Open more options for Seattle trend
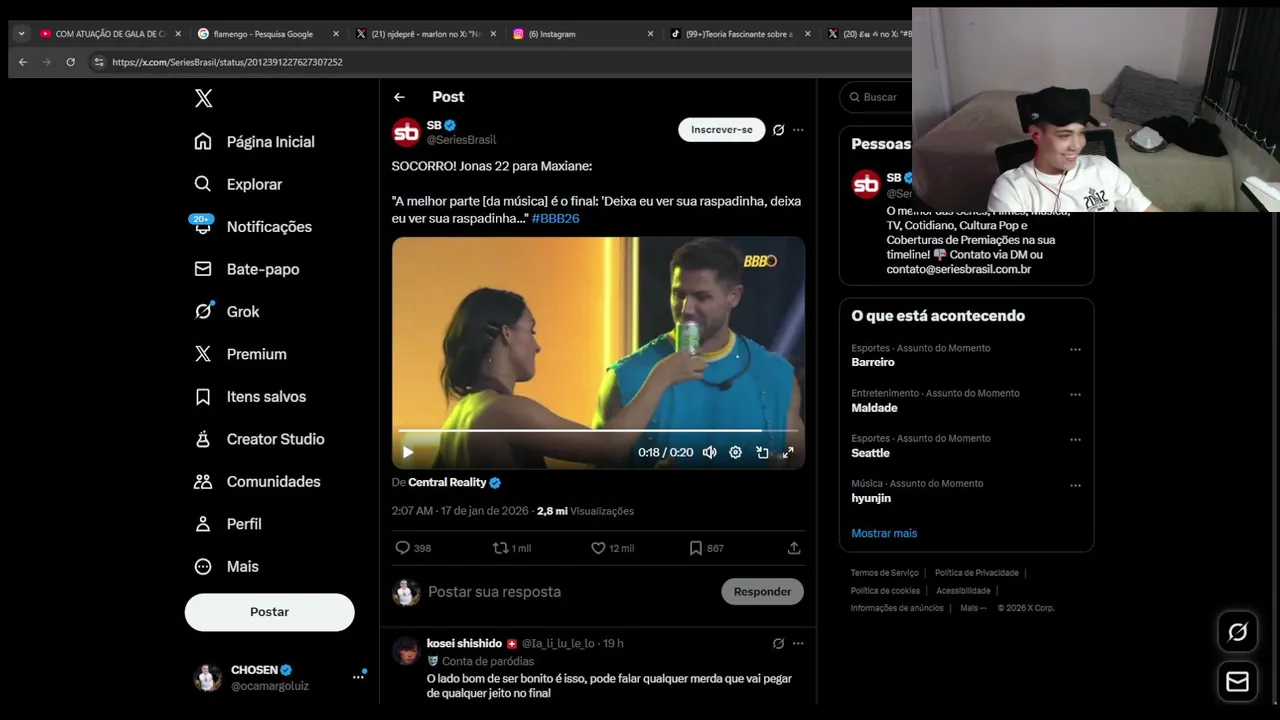The width and height of the screenshot is (1280, 720). click(x=1075, y=439)
